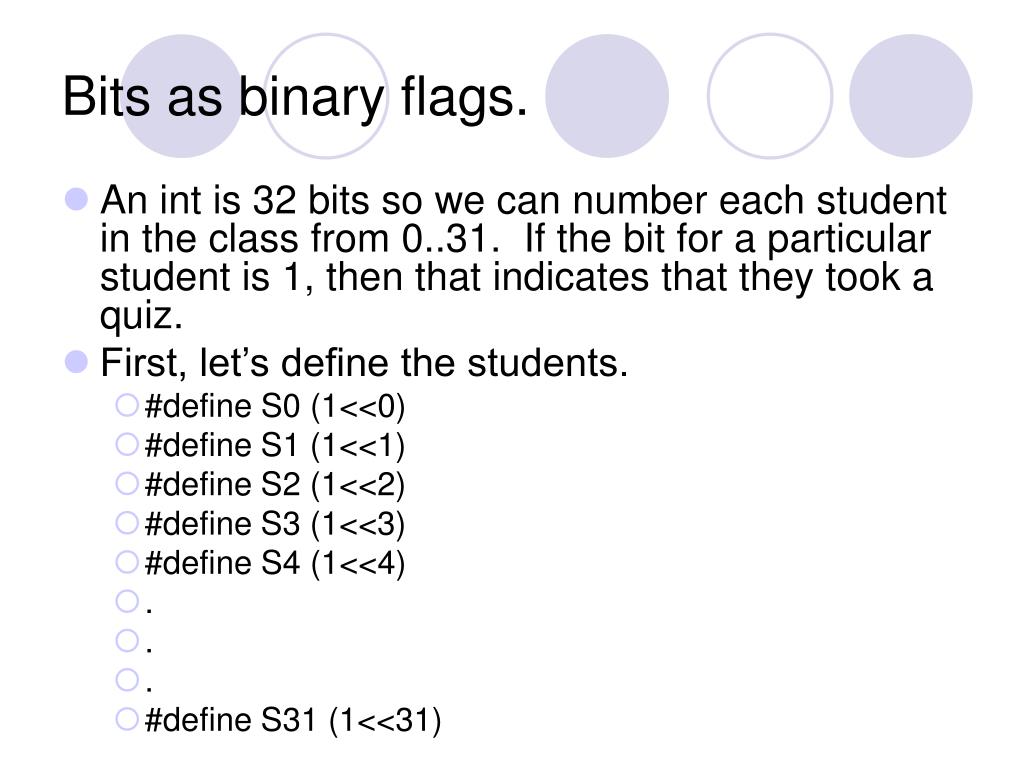1024x768 pixels.
Task: Click the slide title "Bits as binary flags."
Action: coord(295,99)
